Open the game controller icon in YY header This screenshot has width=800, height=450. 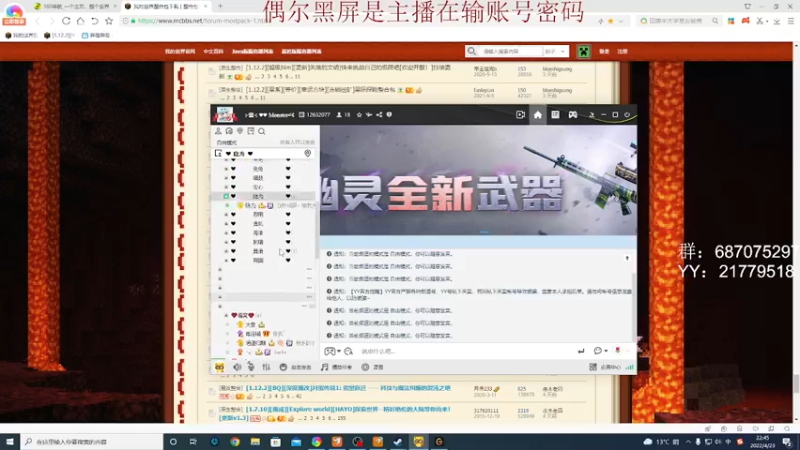point(573,115)
